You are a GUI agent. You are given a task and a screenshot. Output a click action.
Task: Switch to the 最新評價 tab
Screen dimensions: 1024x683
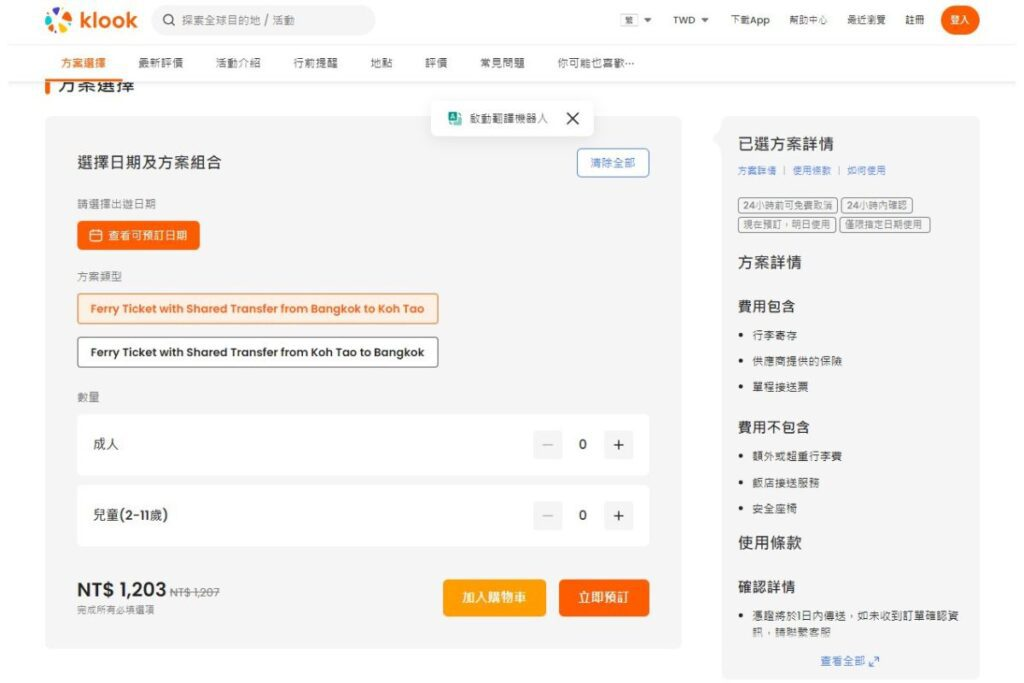(x=161, y=63)
